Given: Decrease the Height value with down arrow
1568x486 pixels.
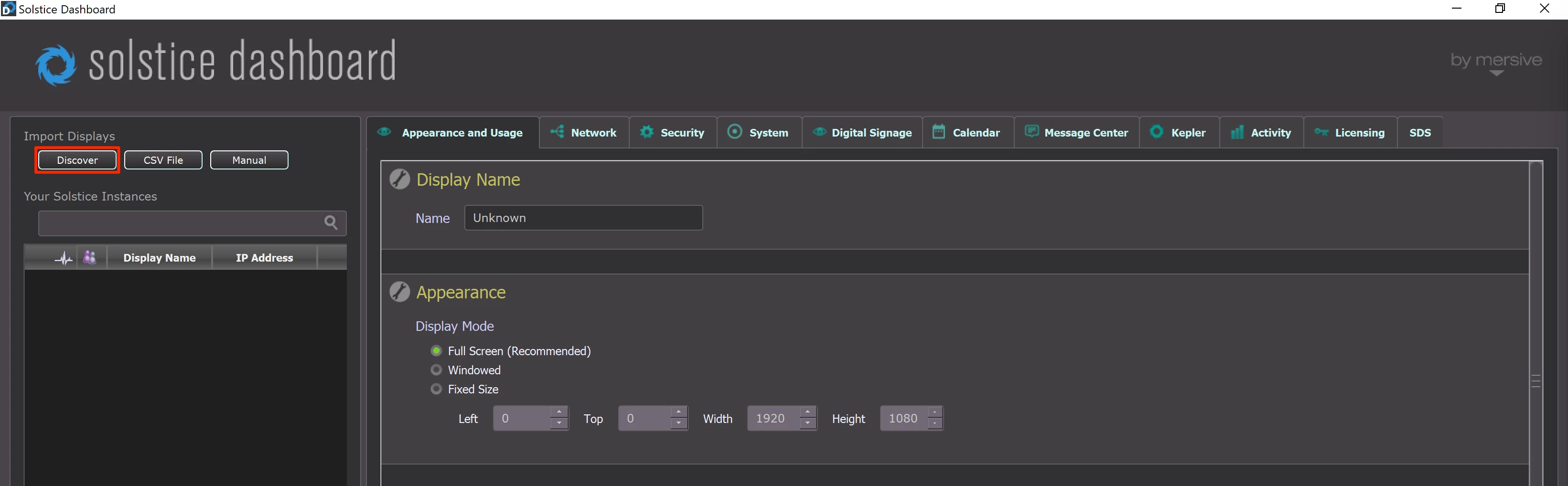Looking at the screenshot, I should [x=934, y=424].
